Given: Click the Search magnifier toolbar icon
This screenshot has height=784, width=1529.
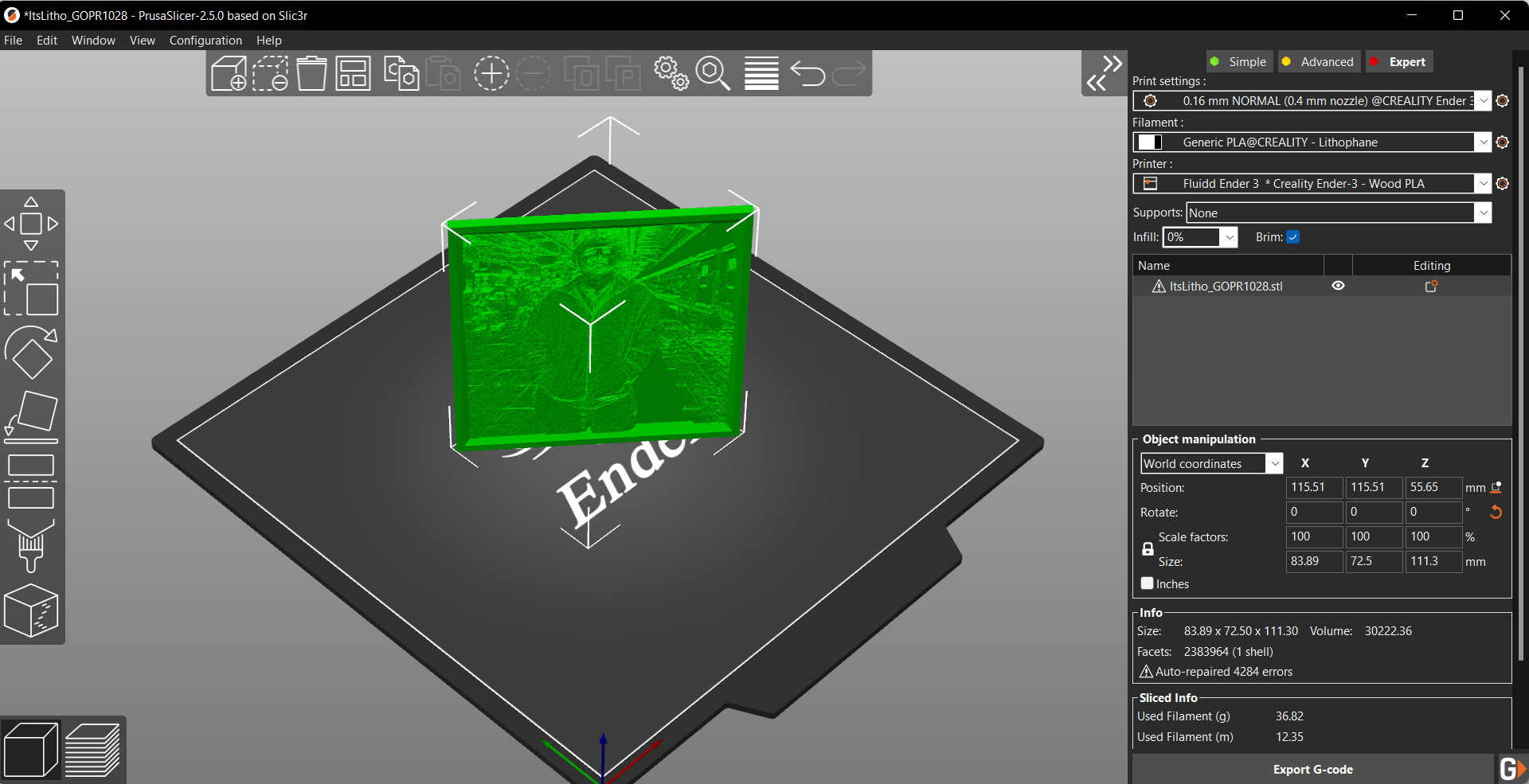Looking at the screenshot, I should pyautogui.click(x=713, y=73).
